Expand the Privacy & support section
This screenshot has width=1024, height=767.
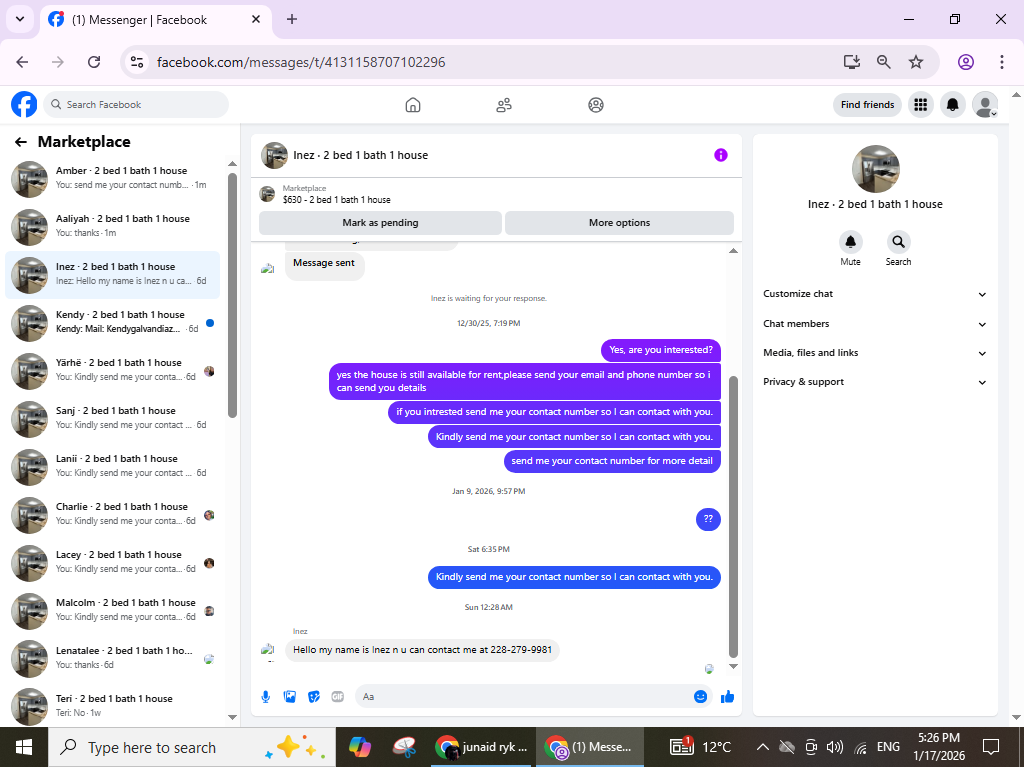[x=875, y=382]
